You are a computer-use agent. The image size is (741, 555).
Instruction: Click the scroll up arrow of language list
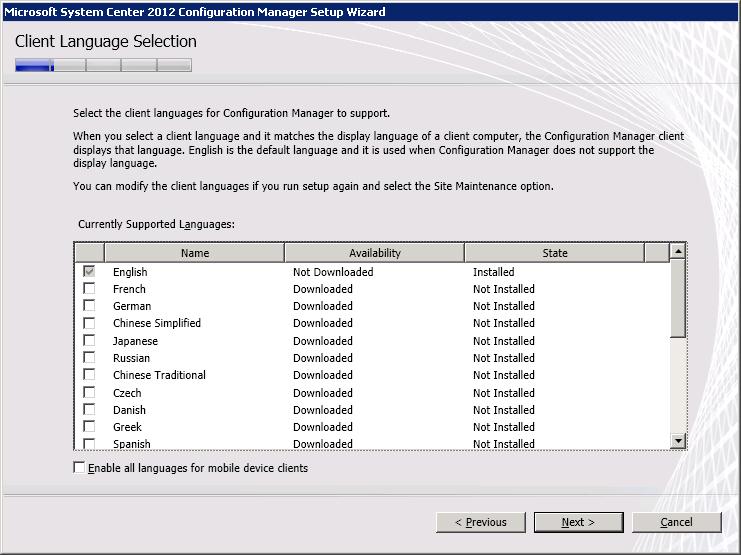tap(678, 252)
